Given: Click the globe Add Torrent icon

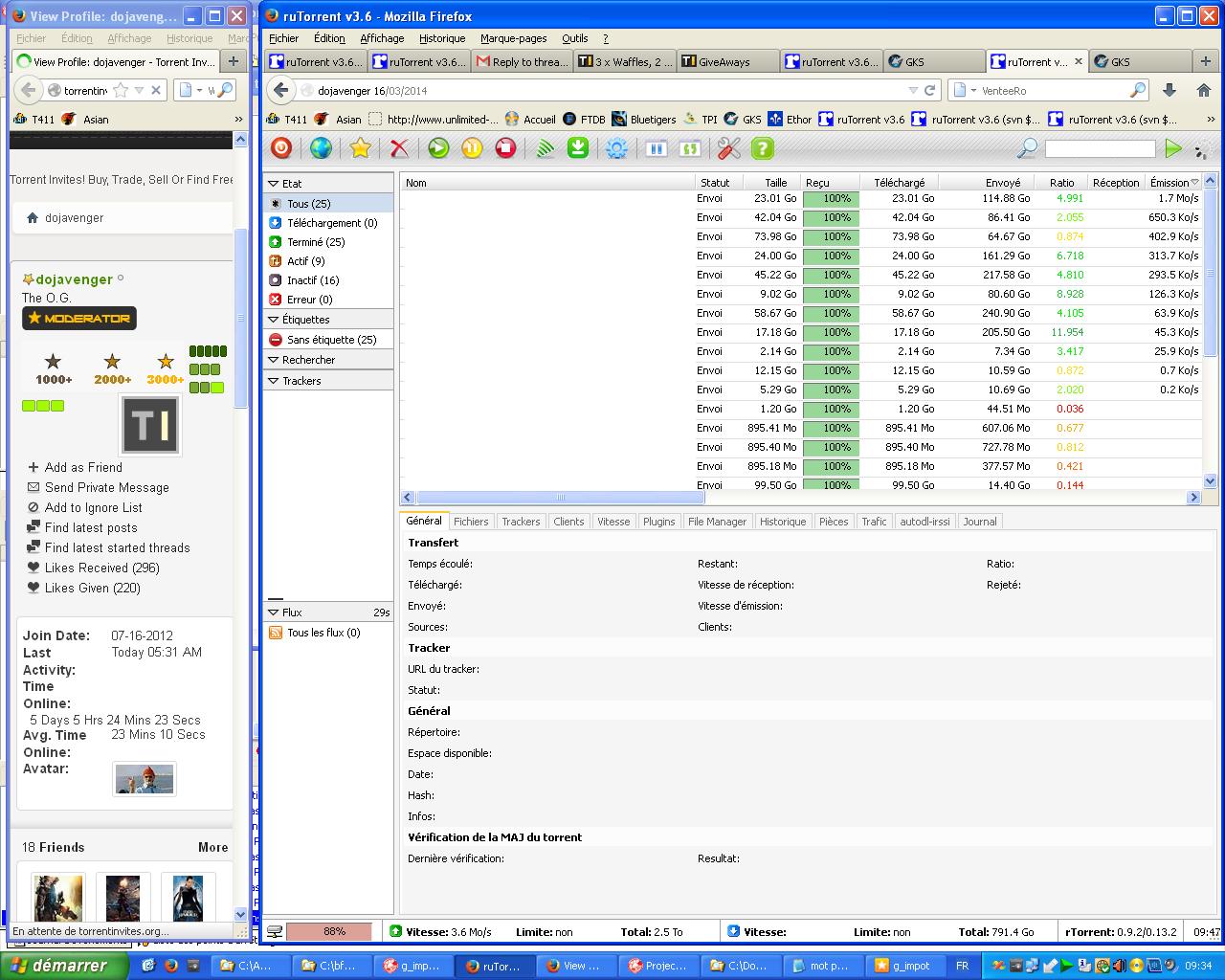Looking at the screenshot, I should point(321,148).
